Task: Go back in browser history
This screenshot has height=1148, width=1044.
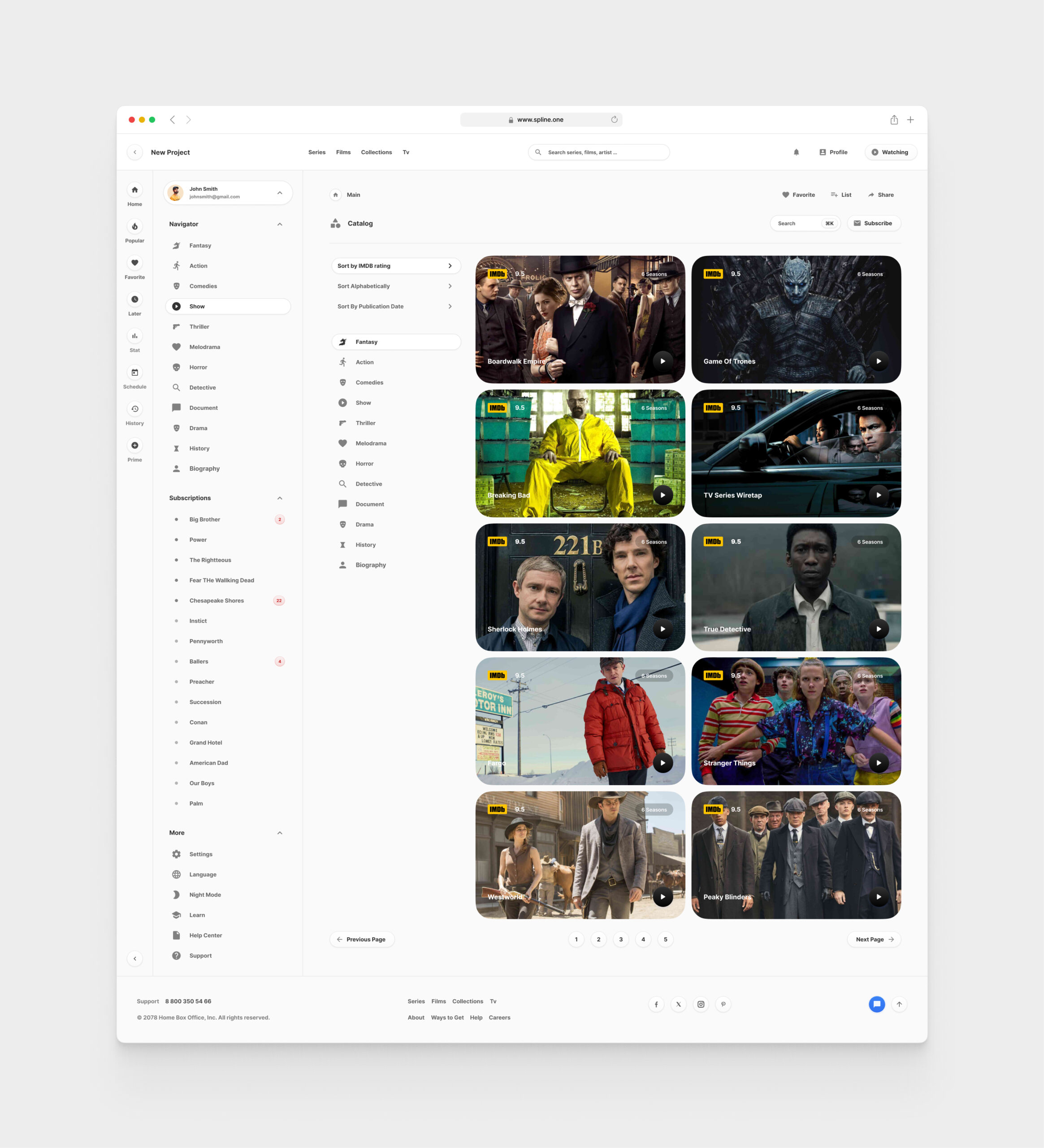Action: click(173, 120)
